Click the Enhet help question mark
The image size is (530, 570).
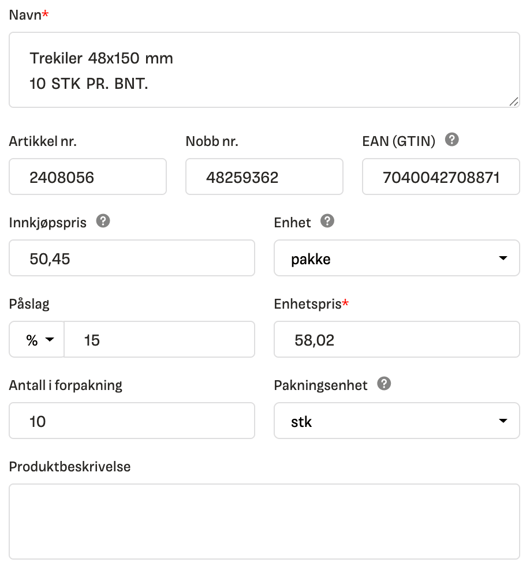[x=327, y=221]
